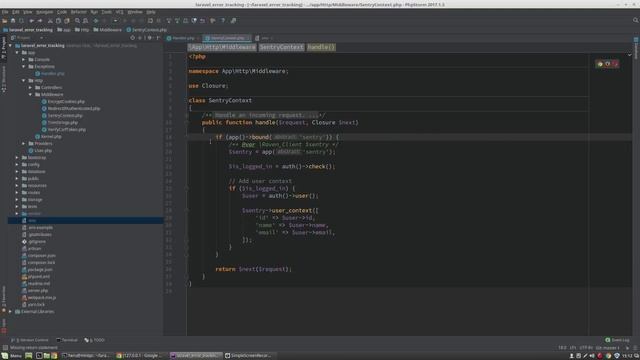Open the Version Control tool window
The height and width of the screenshot is (360, 640).
coord(30,340)
